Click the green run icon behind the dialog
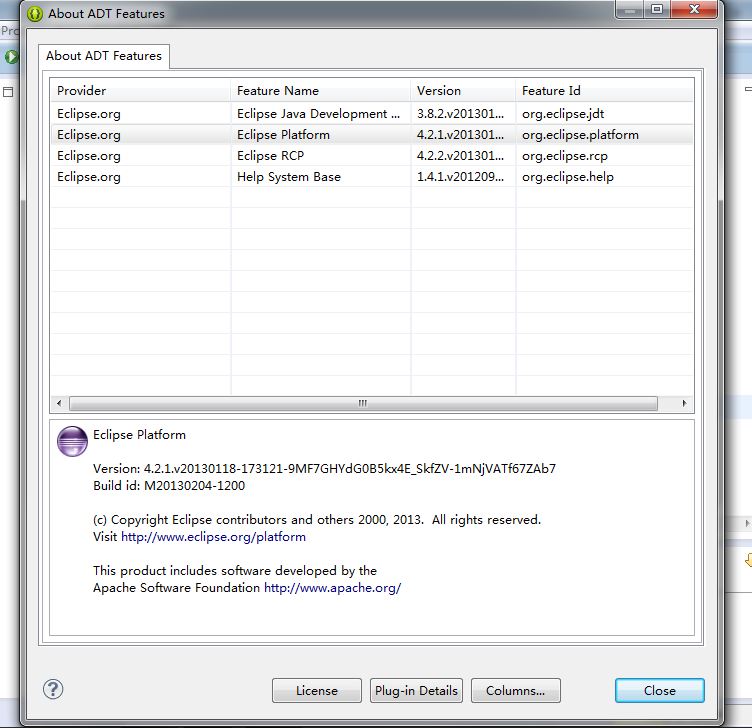Screen dimensions: 752x728 [x=11, y=57]
